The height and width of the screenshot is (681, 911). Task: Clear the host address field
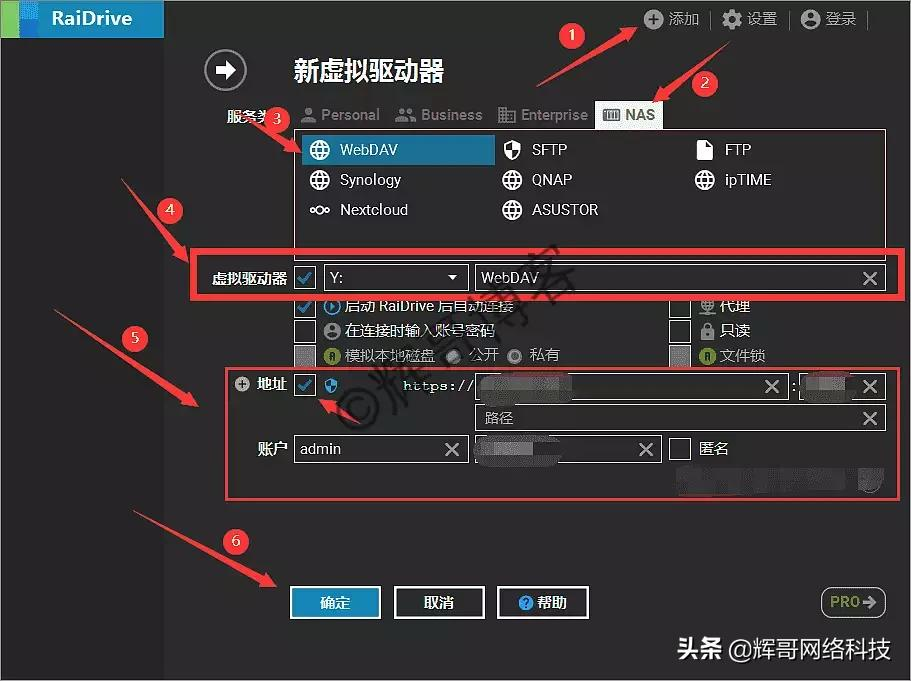(x=772, y=386)
